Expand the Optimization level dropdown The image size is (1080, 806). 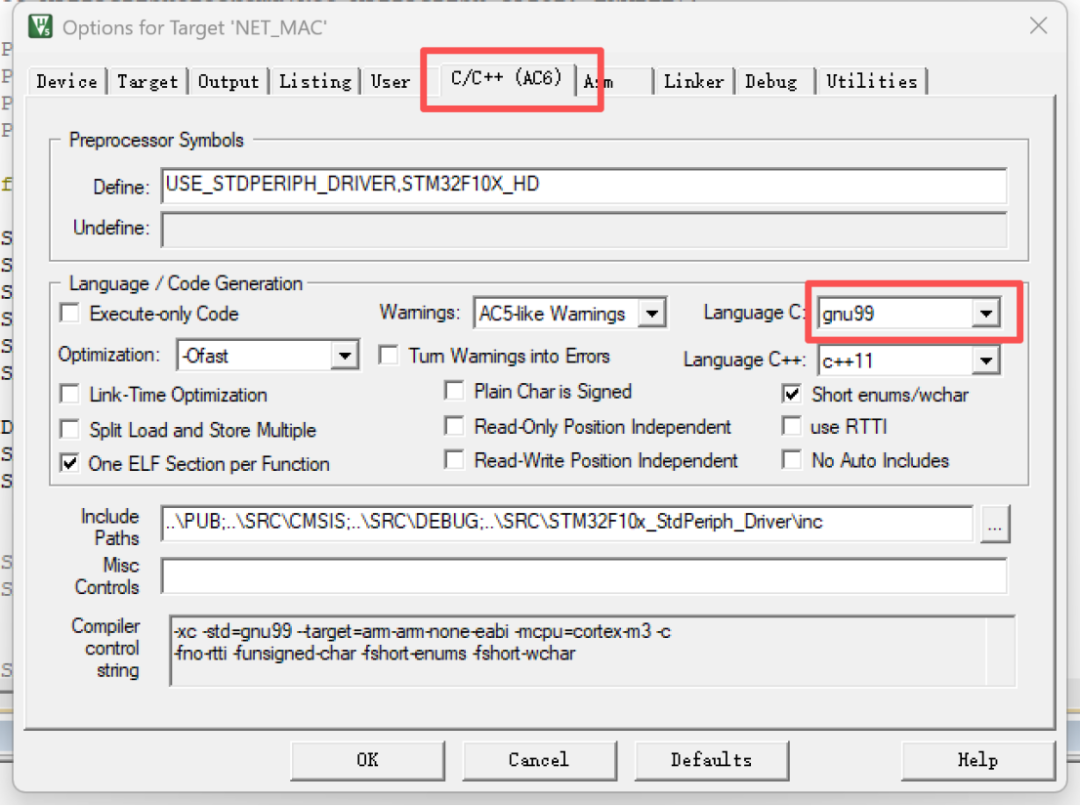pos(344,356)
